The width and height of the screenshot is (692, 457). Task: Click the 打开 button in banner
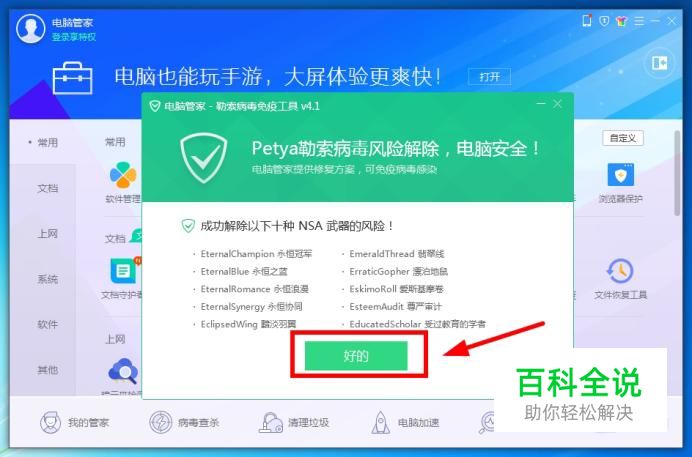coord(489,77)
